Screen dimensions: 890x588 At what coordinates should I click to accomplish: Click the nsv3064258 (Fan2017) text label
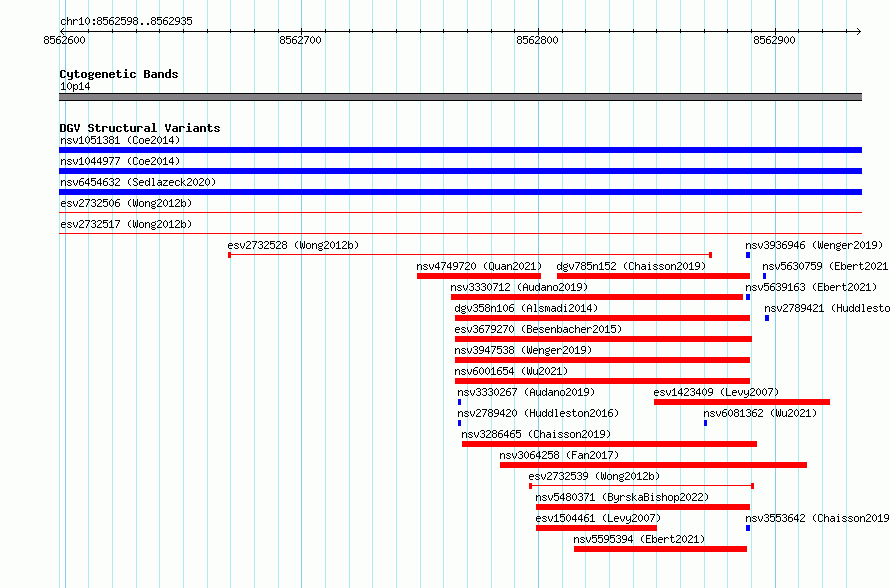pyautogui.click(x=559, y=455)
